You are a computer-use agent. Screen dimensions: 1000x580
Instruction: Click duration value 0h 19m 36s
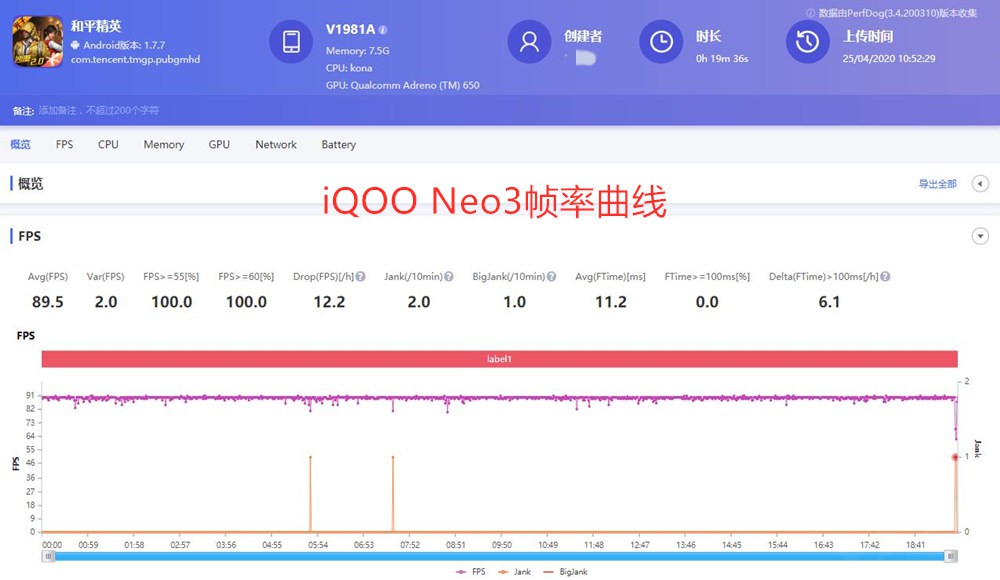722,58
